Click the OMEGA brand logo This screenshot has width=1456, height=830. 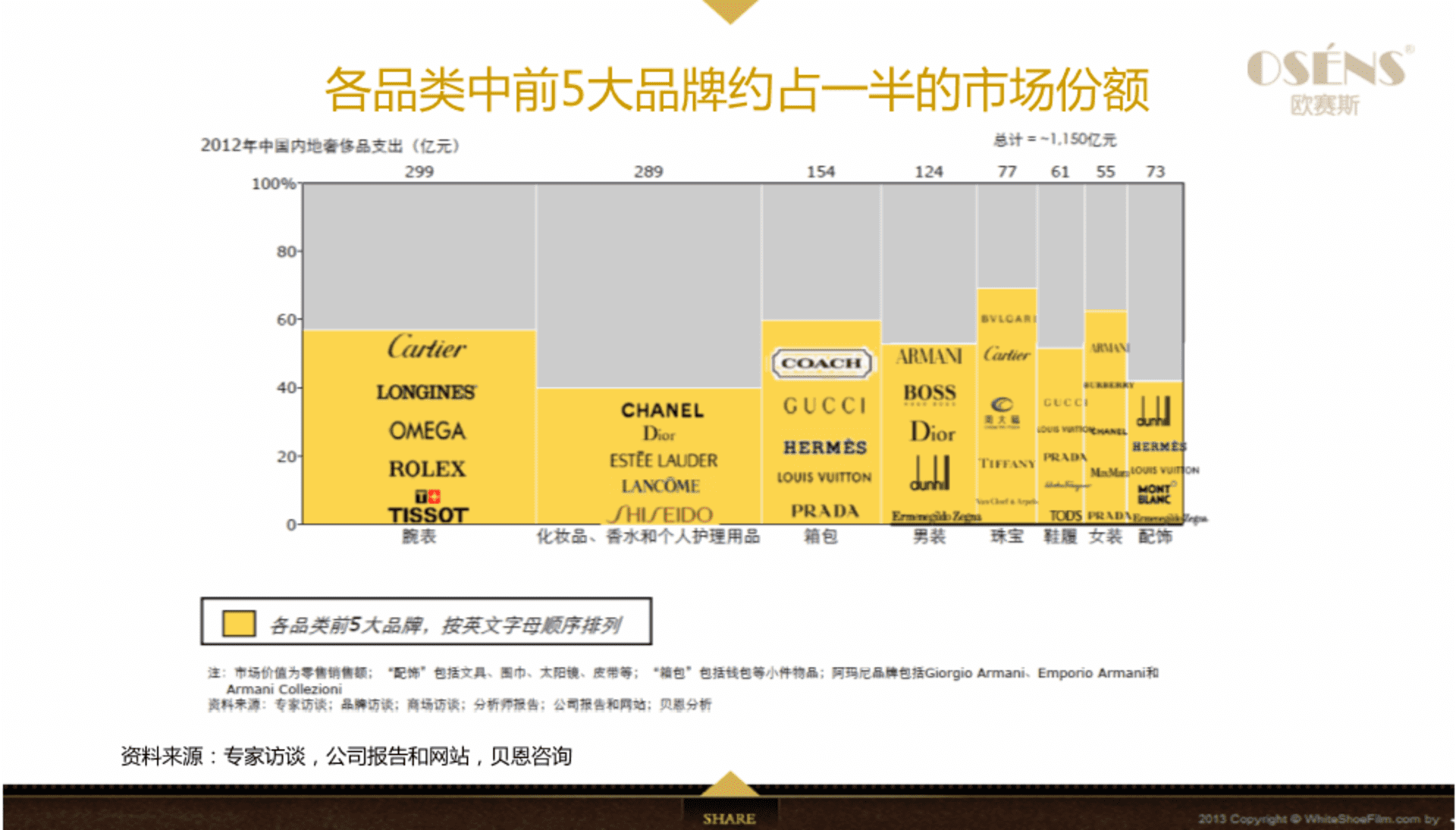click(x=427, y=431)
